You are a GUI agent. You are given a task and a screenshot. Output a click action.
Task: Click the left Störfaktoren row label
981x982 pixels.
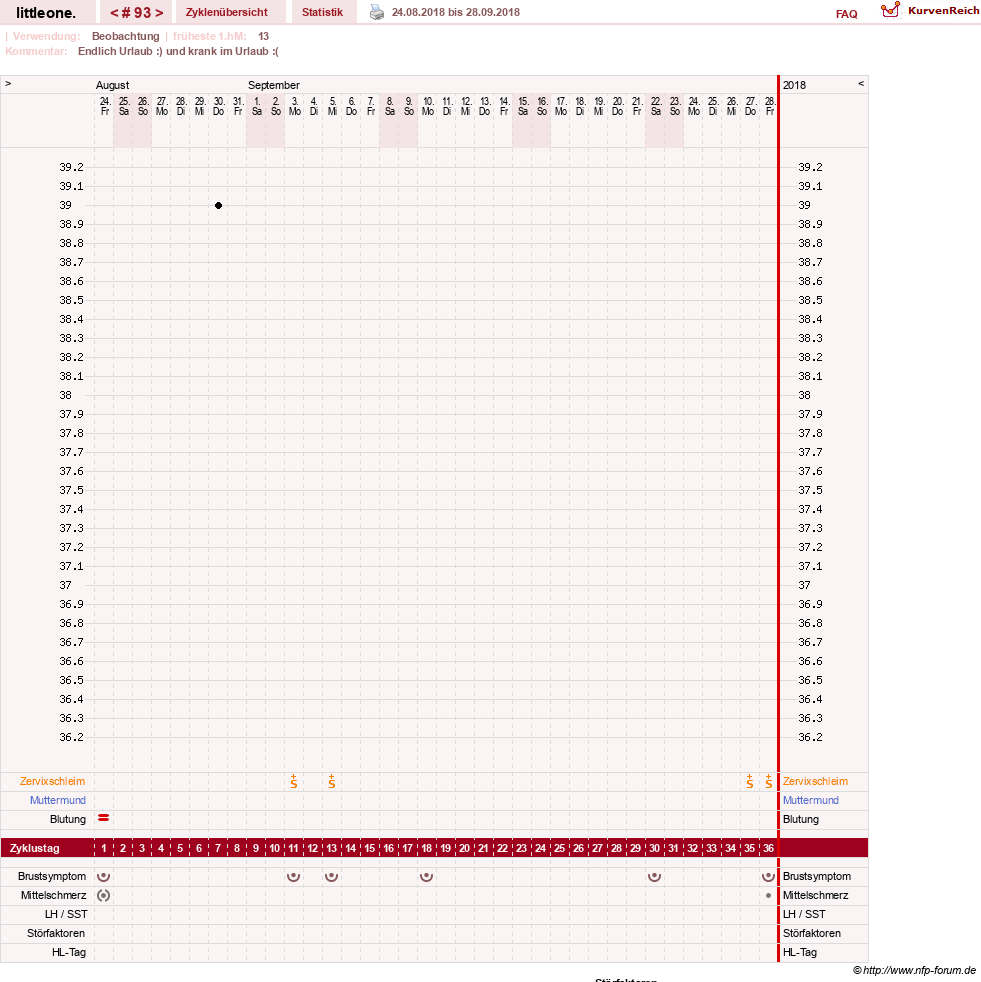point(56,933)
